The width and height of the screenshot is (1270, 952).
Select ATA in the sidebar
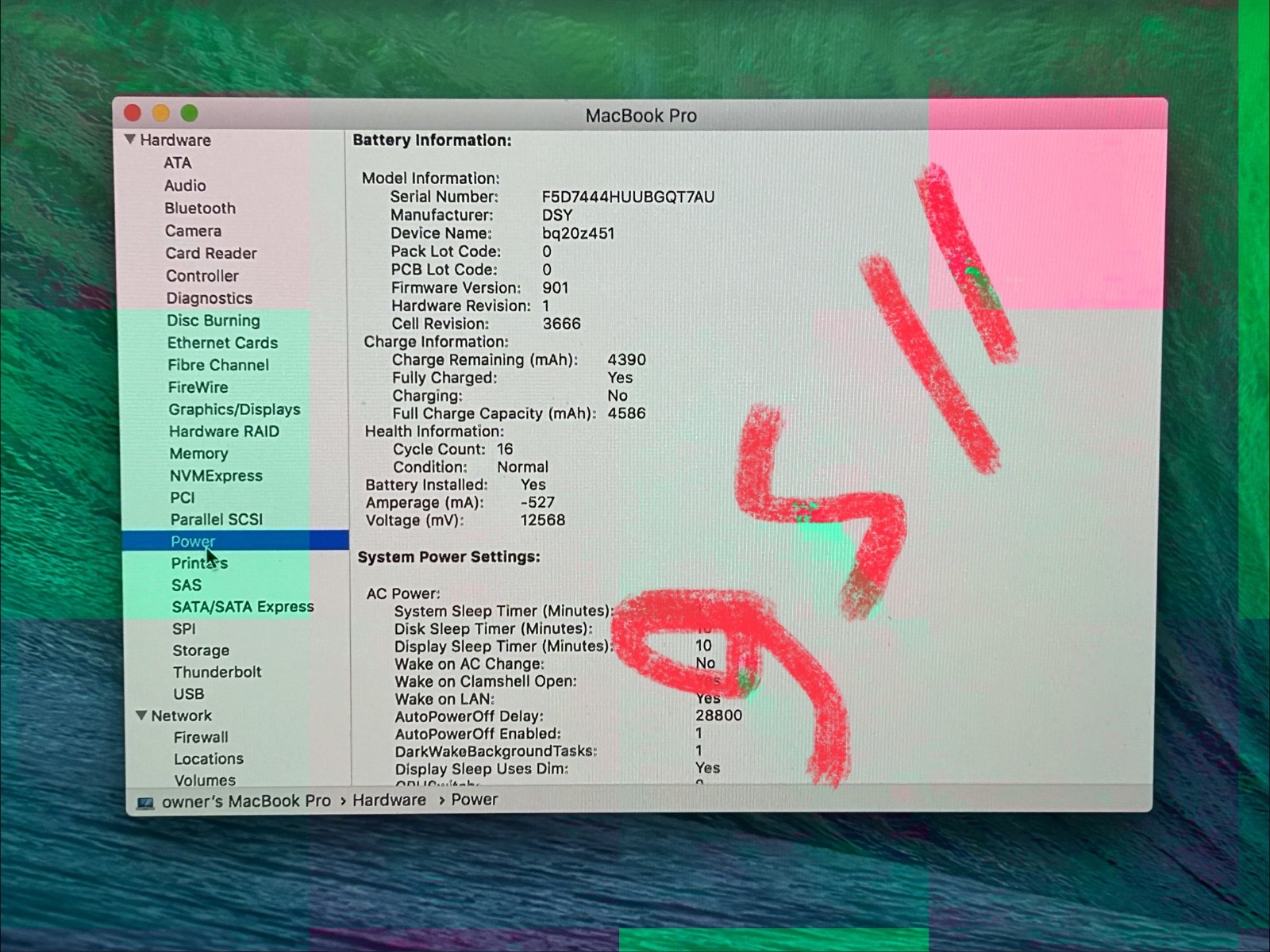(178, 163)
